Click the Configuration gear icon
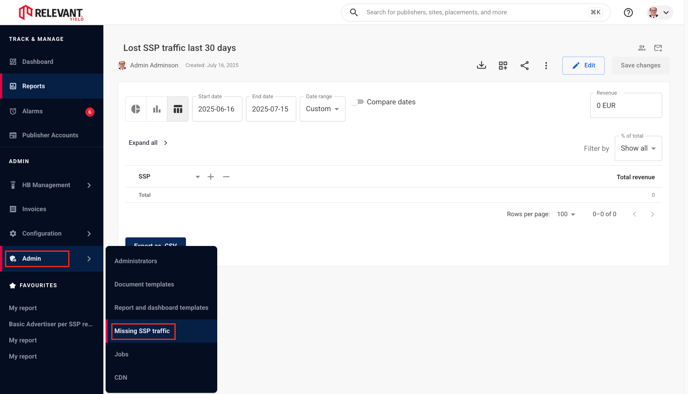 point(13,233)
